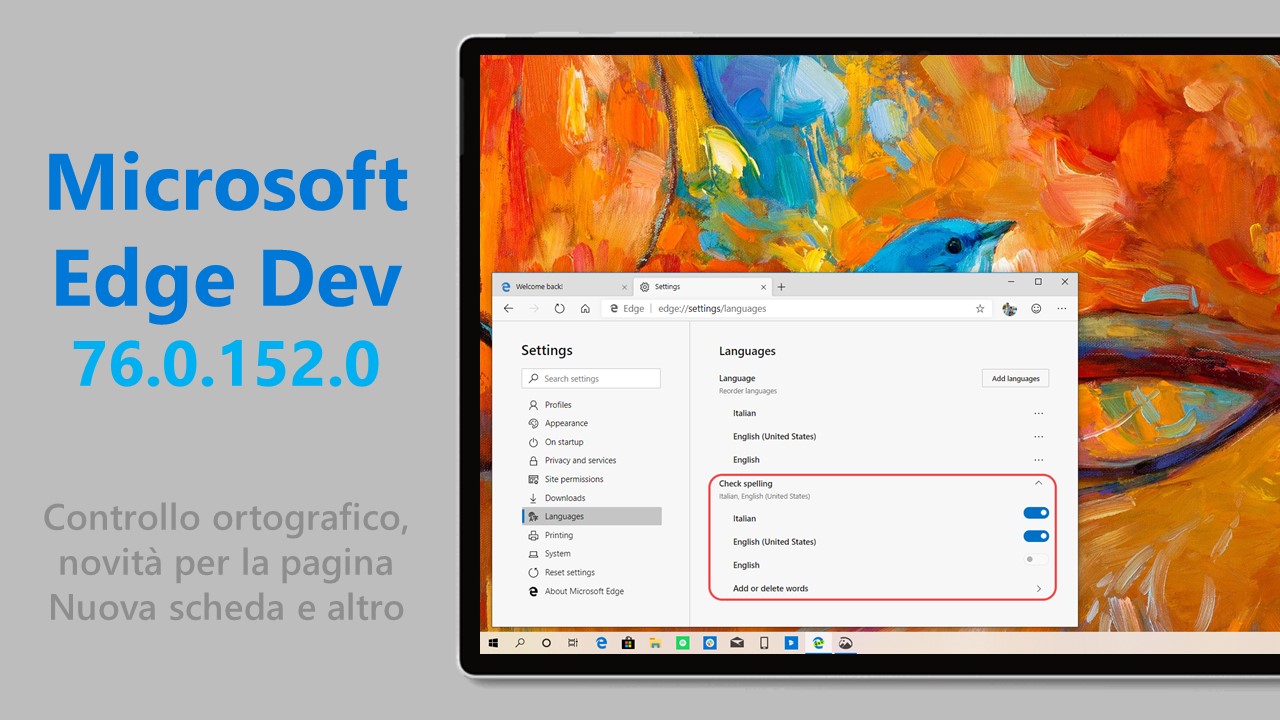The height and width of the screenshot is (720, 1280).
Task: Turn off English (United States) spell checking
Action: pos(1036,536)
